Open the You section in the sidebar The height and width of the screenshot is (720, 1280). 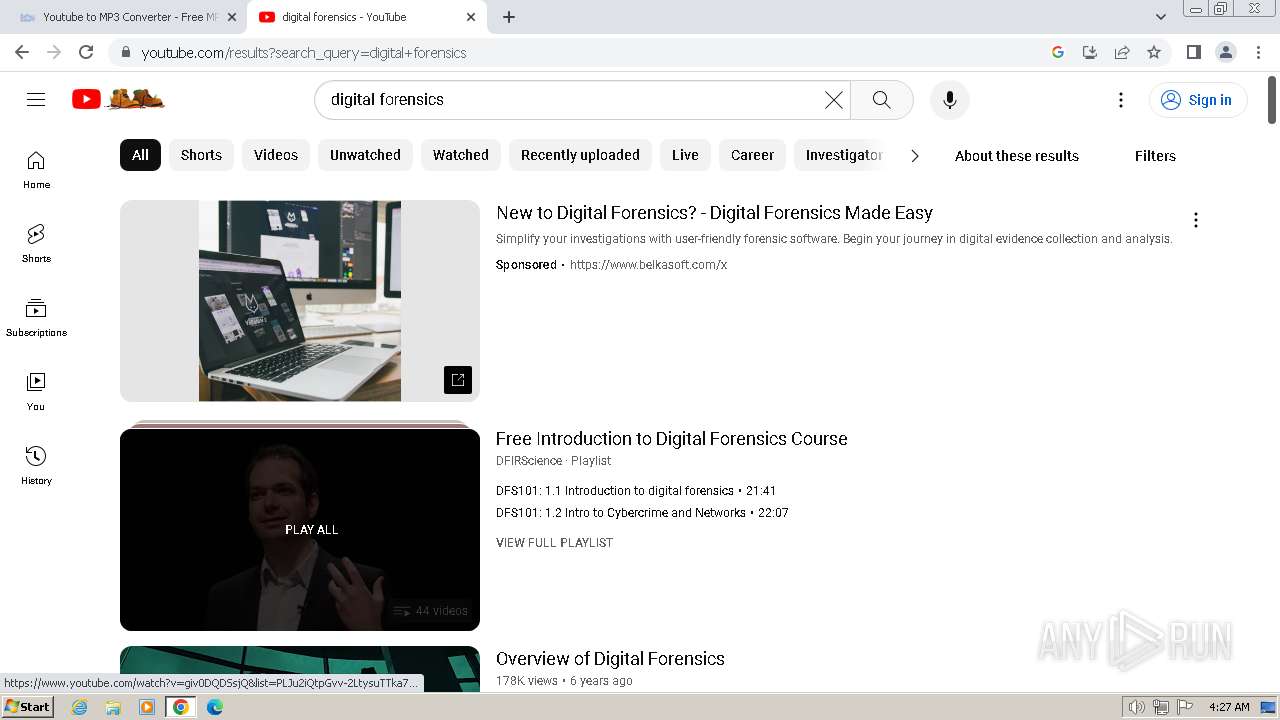pyautogui.click(x=36, y=392)
